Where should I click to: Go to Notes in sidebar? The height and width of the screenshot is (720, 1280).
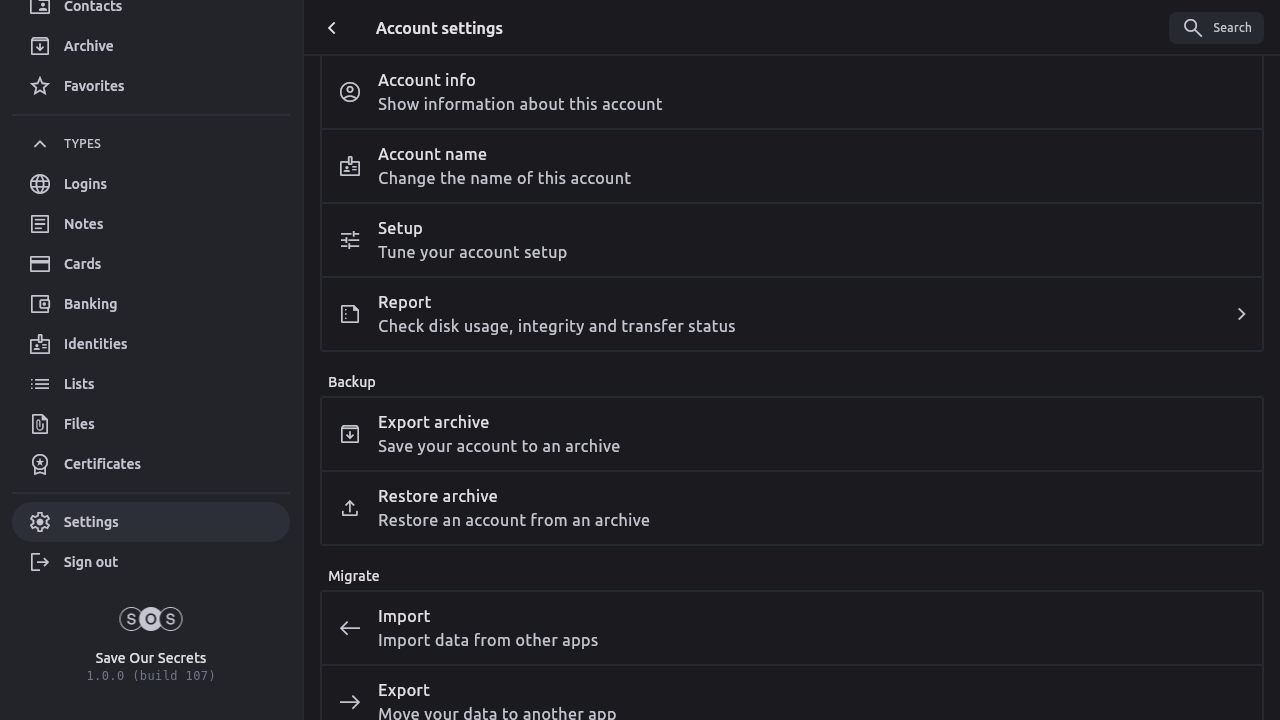point(83,224)
